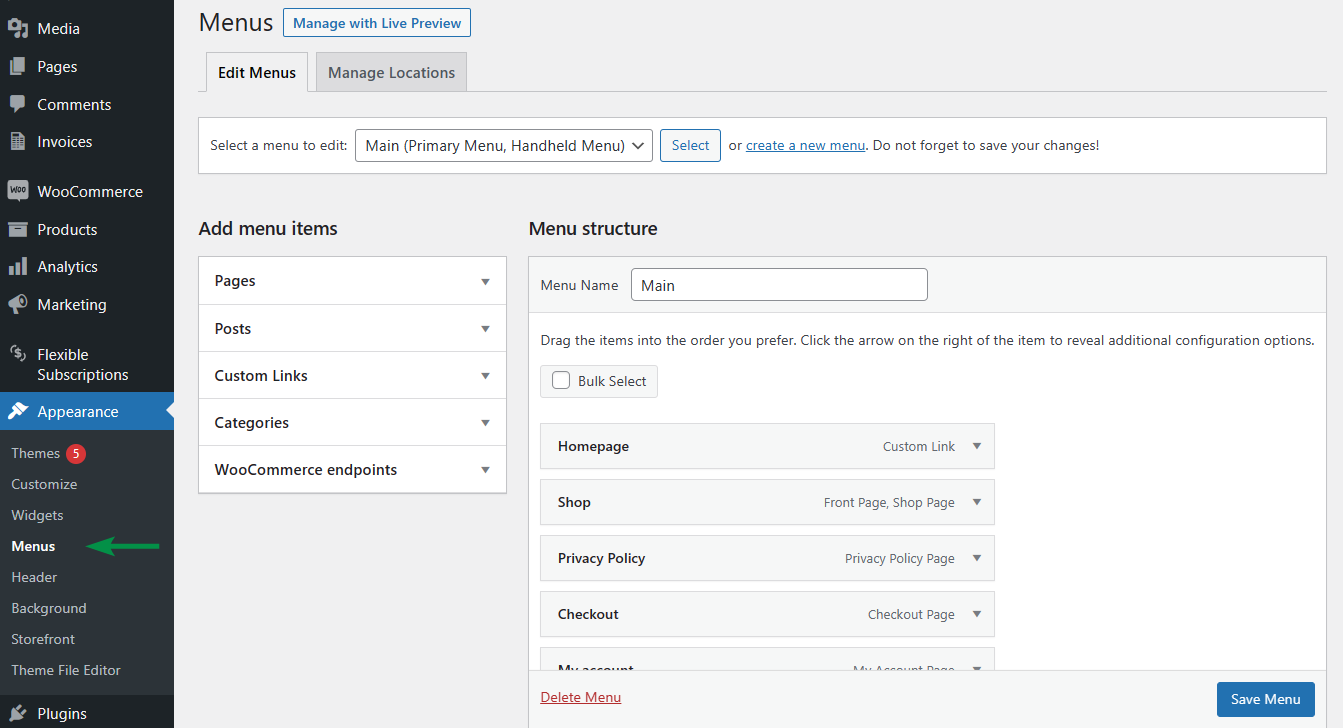Open the Select a menu to edit dropdown
The height and width of the screenshot is (728, 1343).
click(504, 145)
